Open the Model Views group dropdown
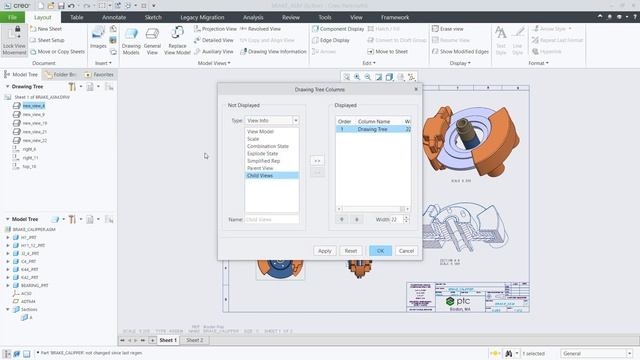640x360 pixels. point(214,63)
